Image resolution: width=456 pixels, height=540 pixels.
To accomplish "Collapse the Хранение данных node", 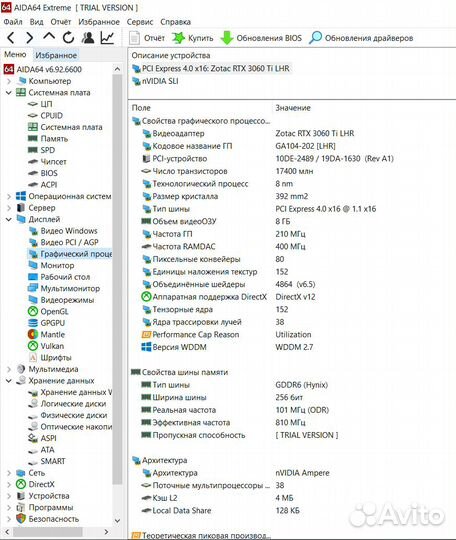I will coord(9,381).
